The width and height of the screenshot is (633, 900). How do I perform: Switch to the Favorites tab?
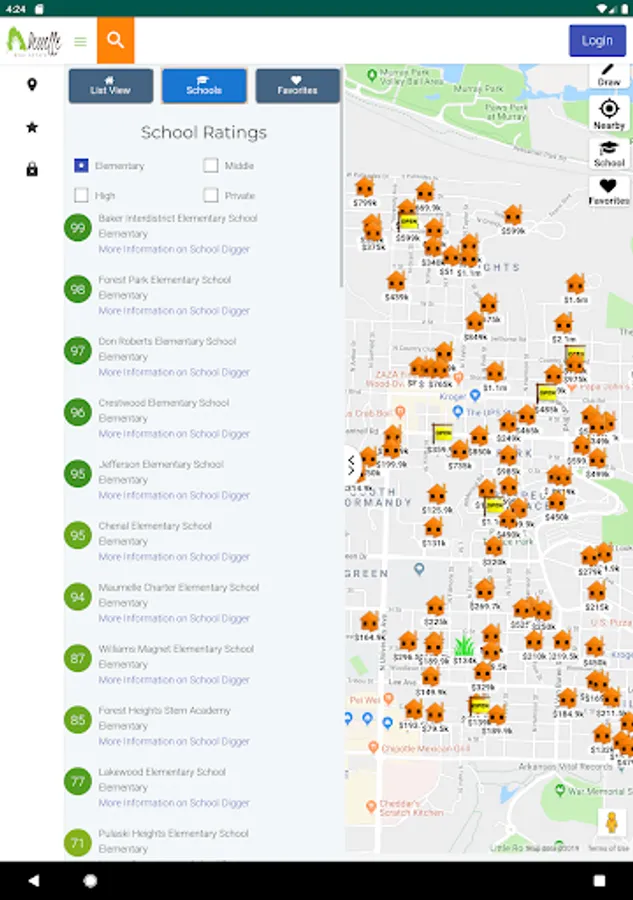click(297, 86)
